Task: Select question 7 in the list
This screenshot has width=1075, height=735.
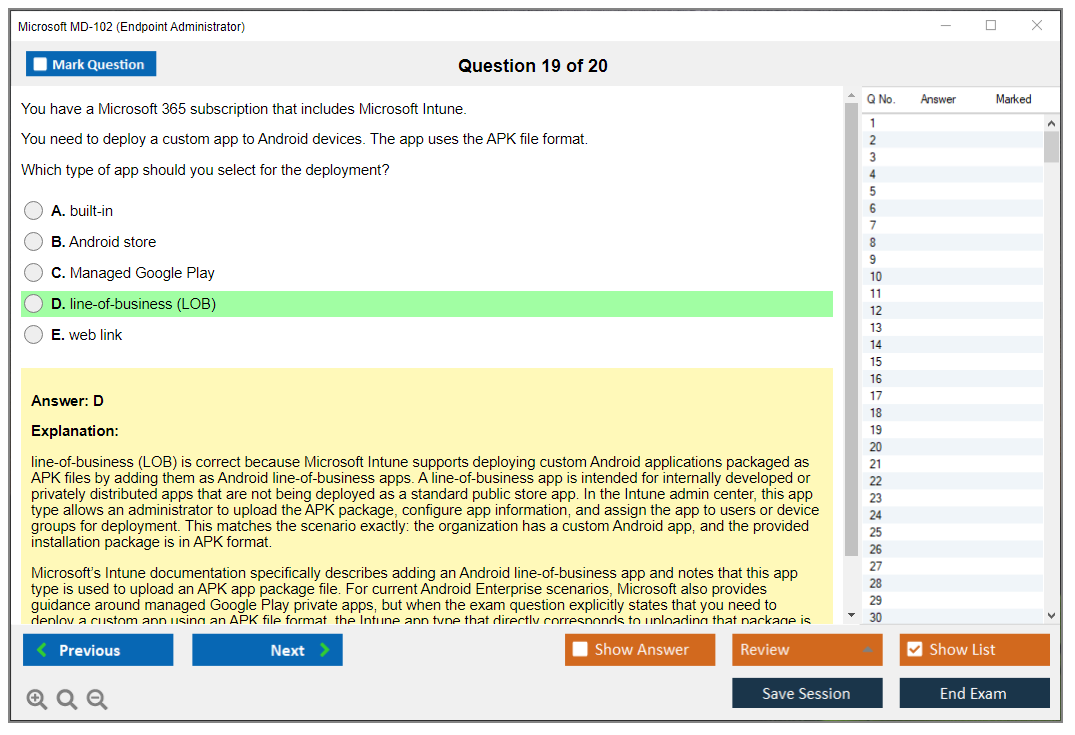Action: point(953,225)
